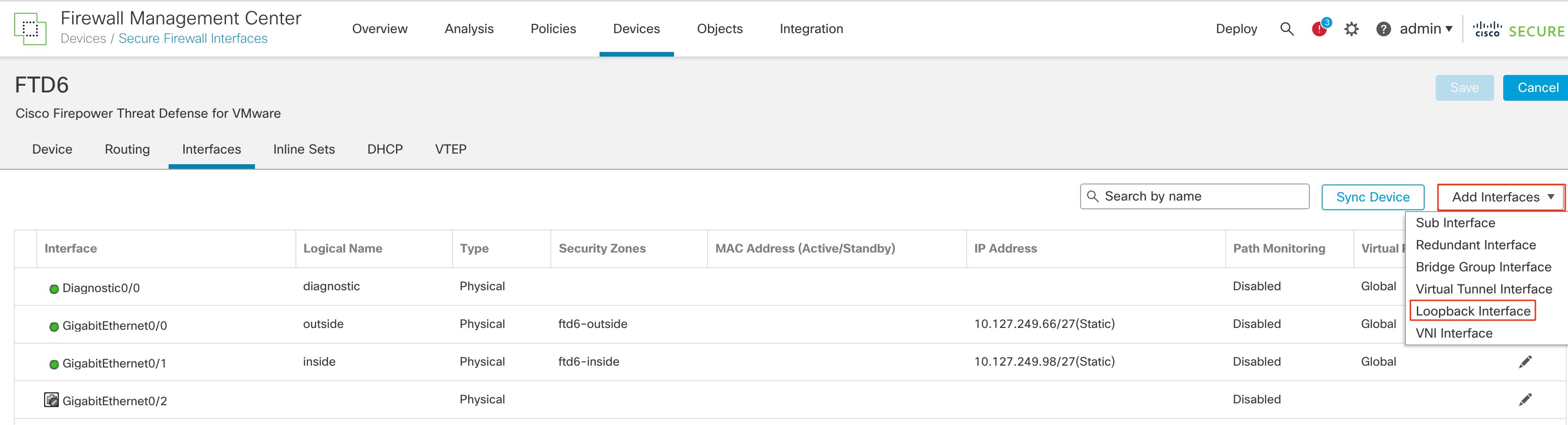Switch to the Routing tab

coord(127,149)
